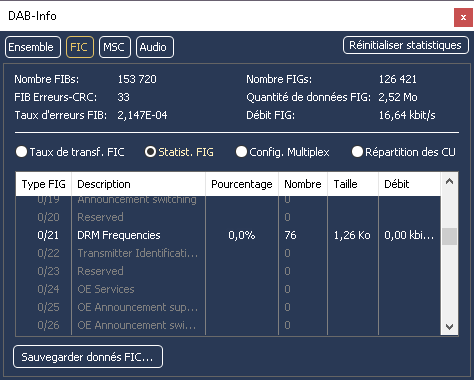474x380 pixels.
Task: Click the FIG data quantity 2,52 Mo
Action: pyautogui.click(x=398, y=97)
